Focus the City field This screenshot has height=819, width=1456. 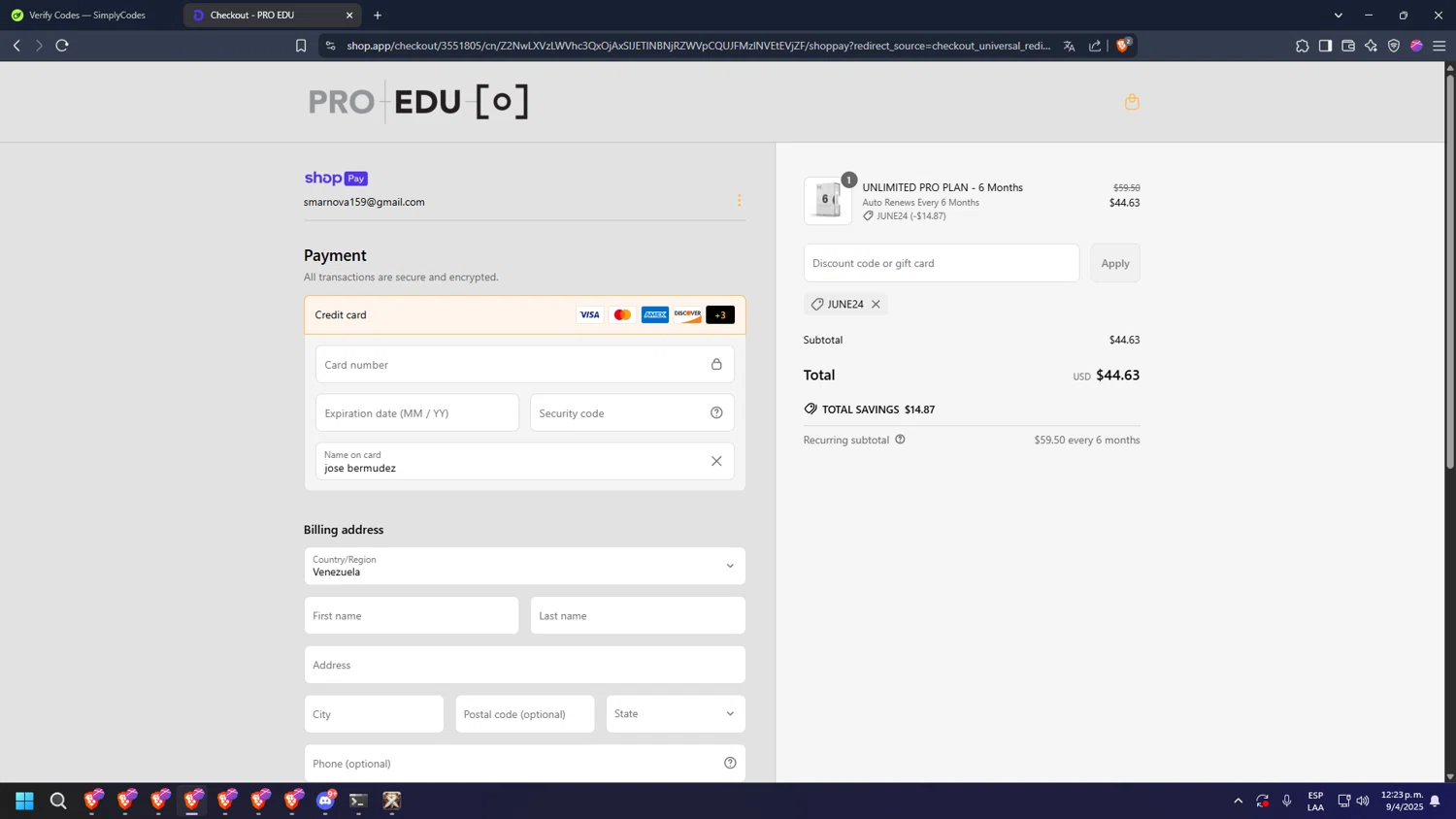tap(374, 714)
